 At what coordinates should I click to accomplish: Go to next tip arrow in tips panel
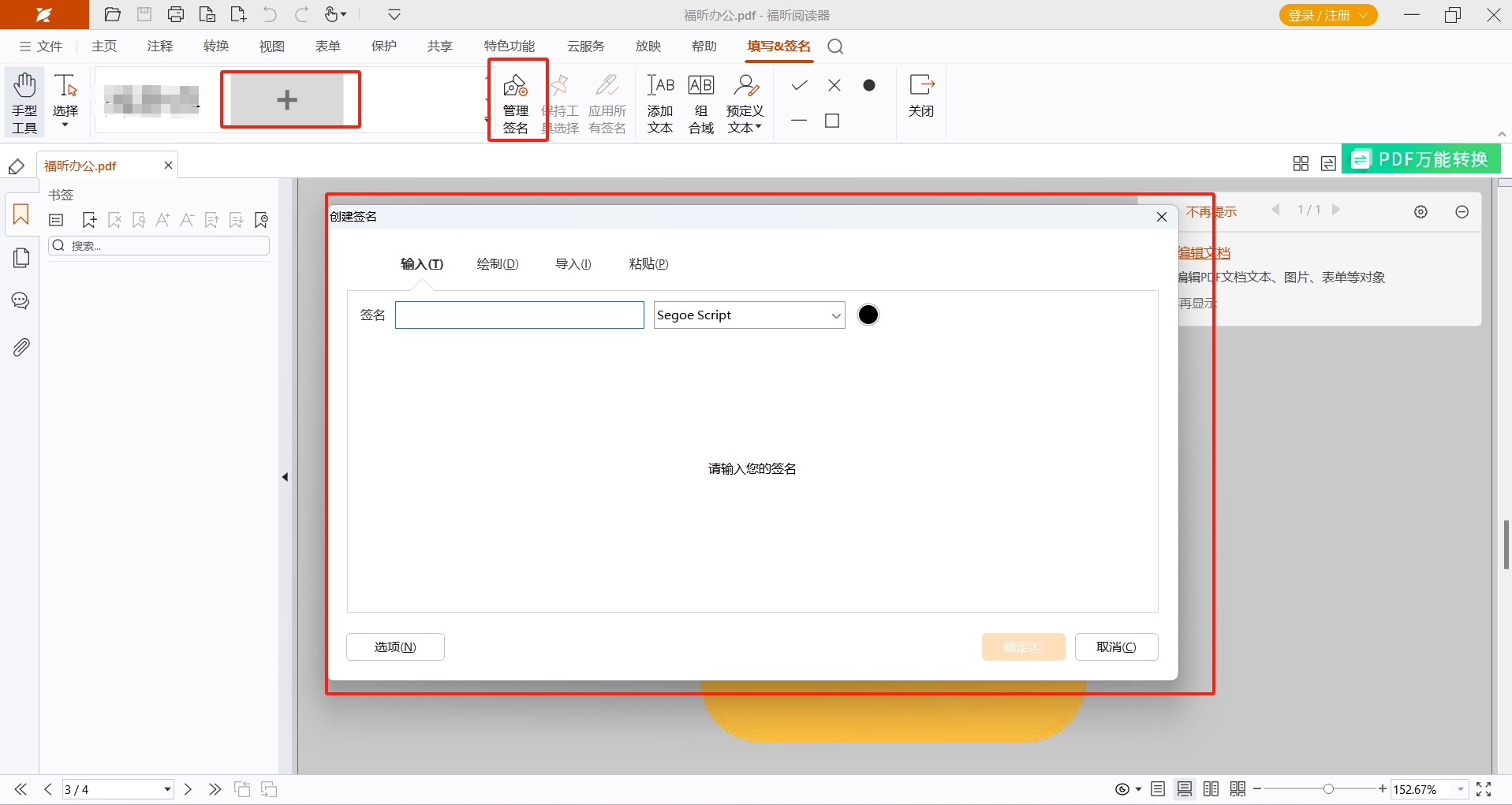[x=1335, y=210]
